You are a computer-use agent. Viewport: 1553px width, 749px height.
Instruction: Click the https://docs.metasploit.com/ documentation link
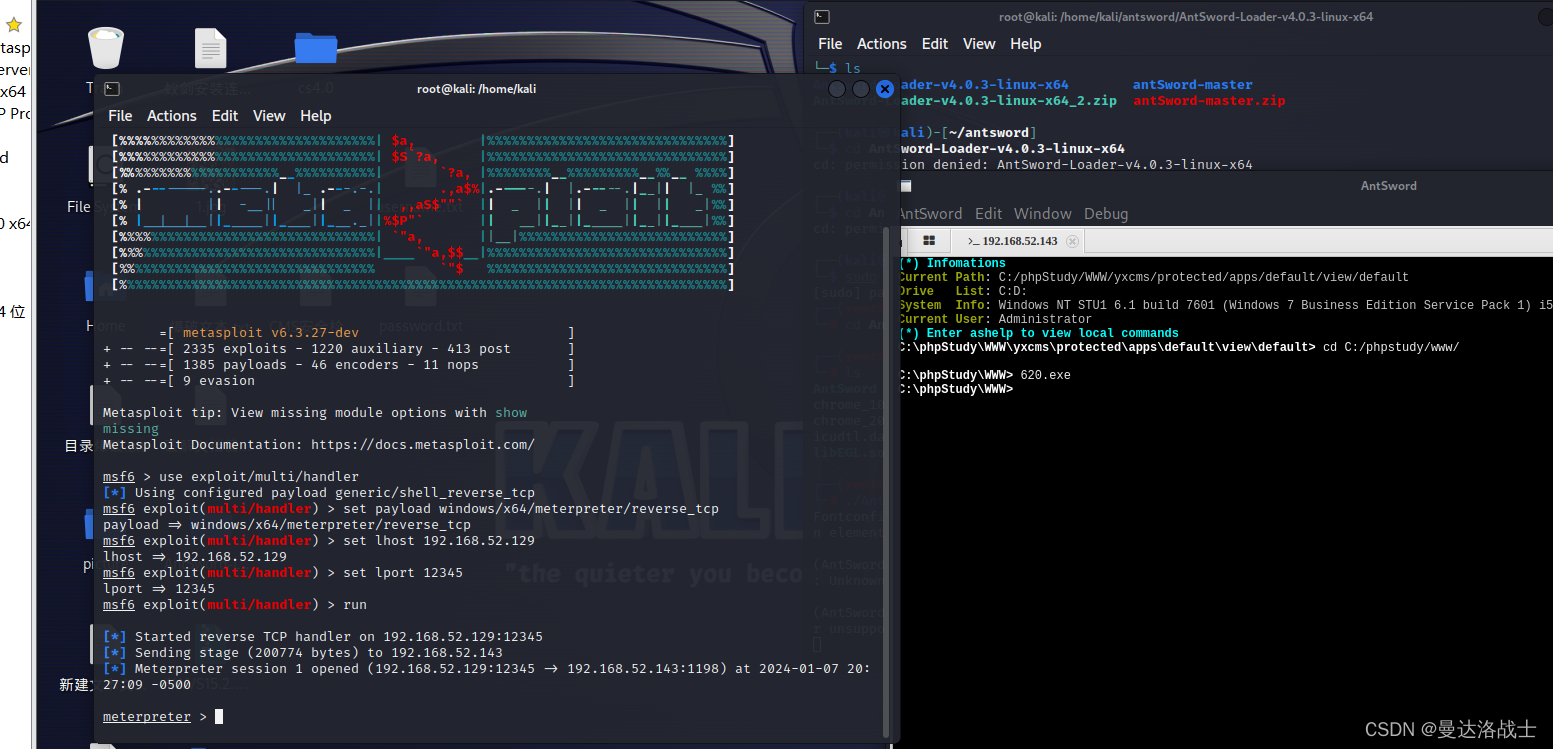click(423, 445)
